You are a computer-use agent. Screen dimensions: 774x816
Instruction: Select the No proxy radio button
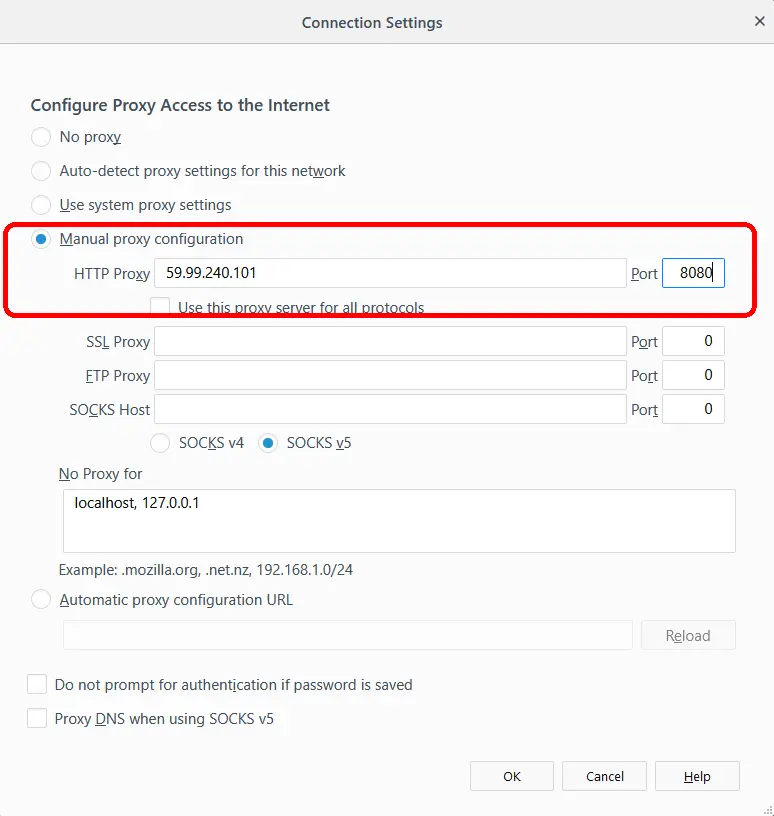click(40, 137)
